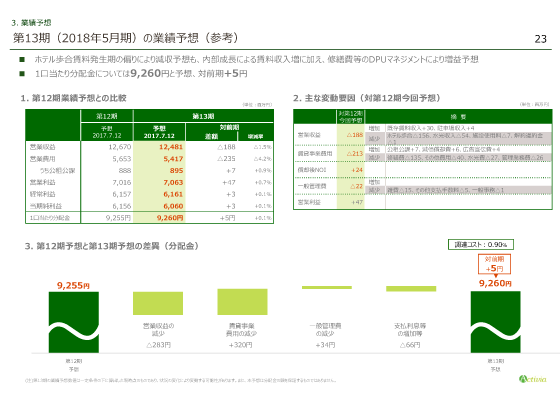Click heading '1. 第12期業績予想との比較'
The height and width of the screenshot is (396, 560).
(x=74, y=98)
